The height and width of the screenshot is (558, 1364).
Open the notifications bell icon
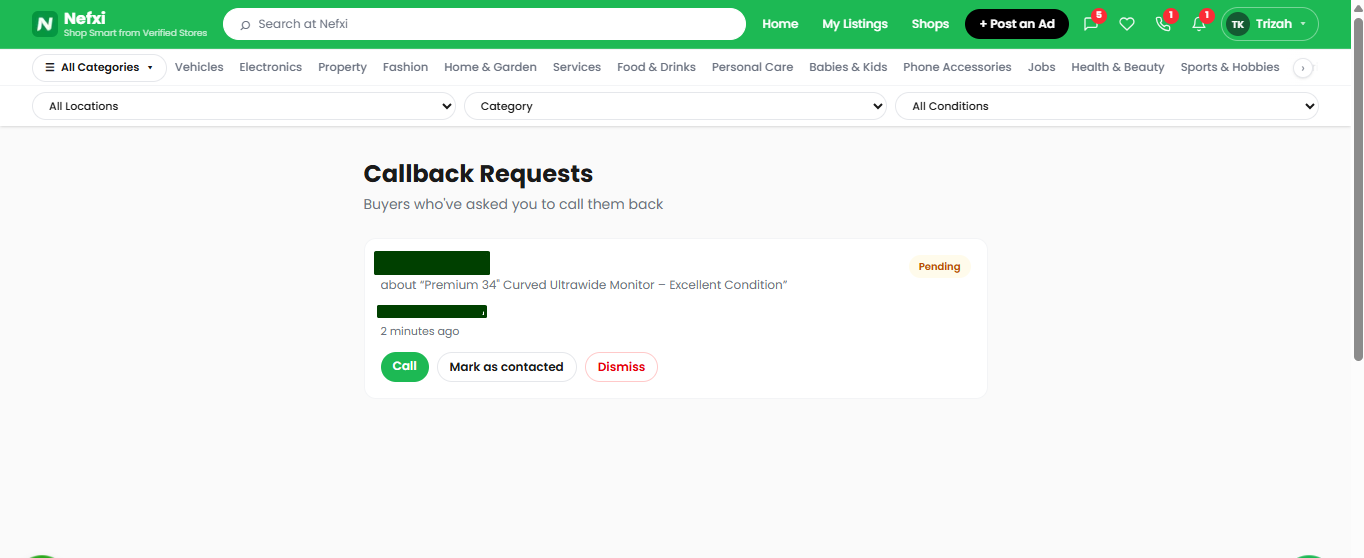[x=1199, y=24]
